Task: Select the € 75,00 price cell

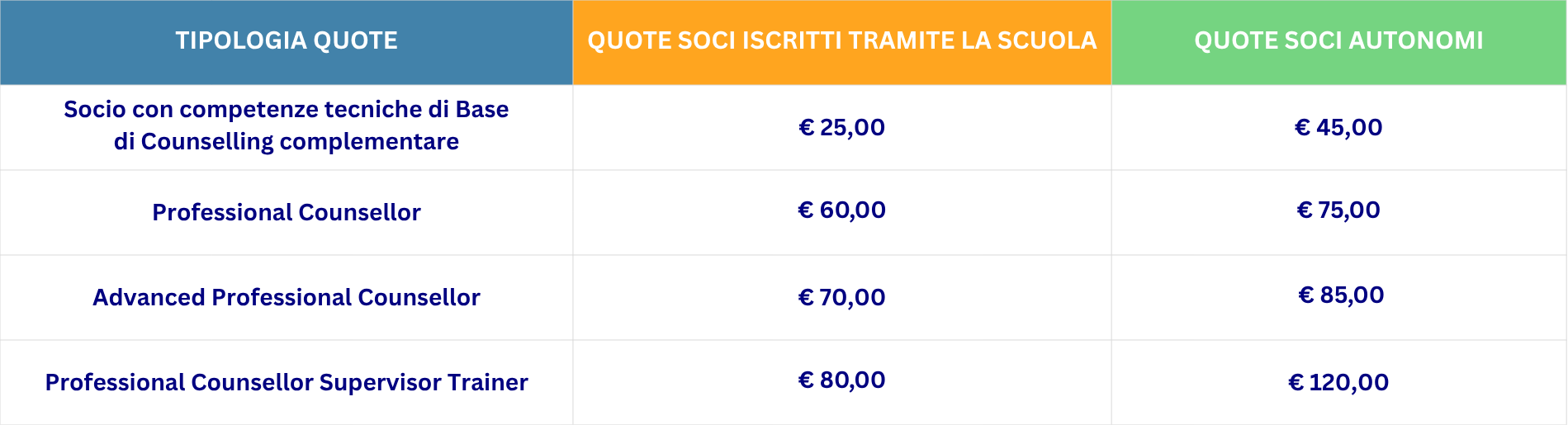Action: (x=1338, y=210)
